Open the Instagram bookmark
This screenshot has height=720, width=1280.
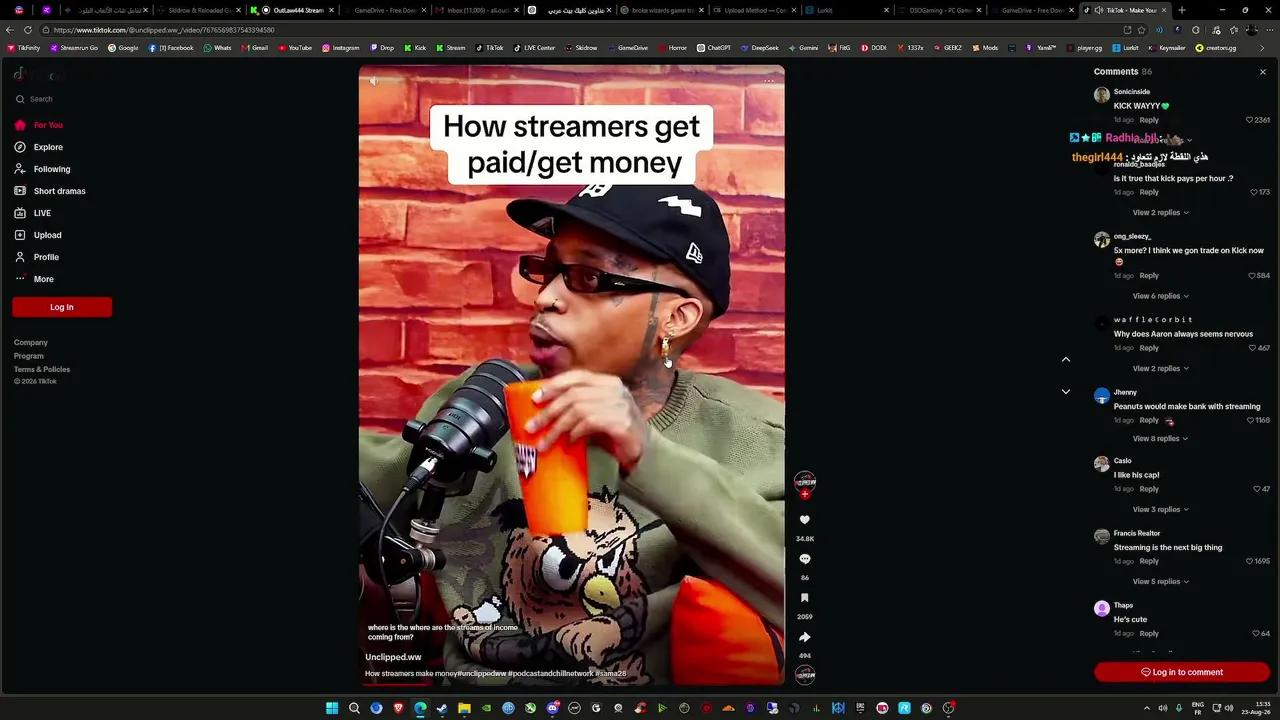click(x=340, y=48)
